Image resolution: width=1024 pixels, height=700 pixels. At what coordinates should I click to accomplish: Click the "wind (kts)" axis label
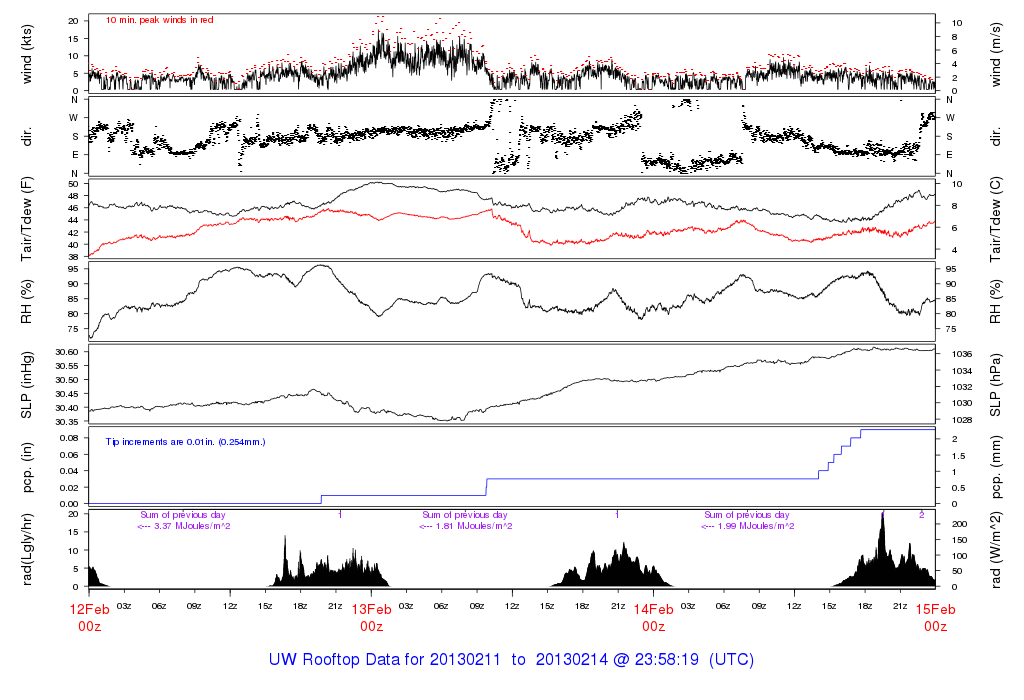click(x=27, y=54)
